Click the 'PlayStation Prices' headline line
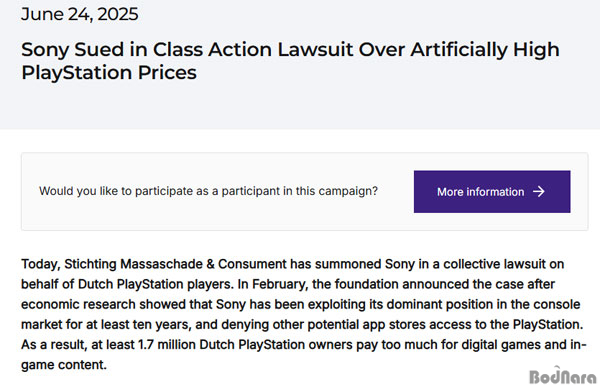The image size is (600, 387). [109, 72]
